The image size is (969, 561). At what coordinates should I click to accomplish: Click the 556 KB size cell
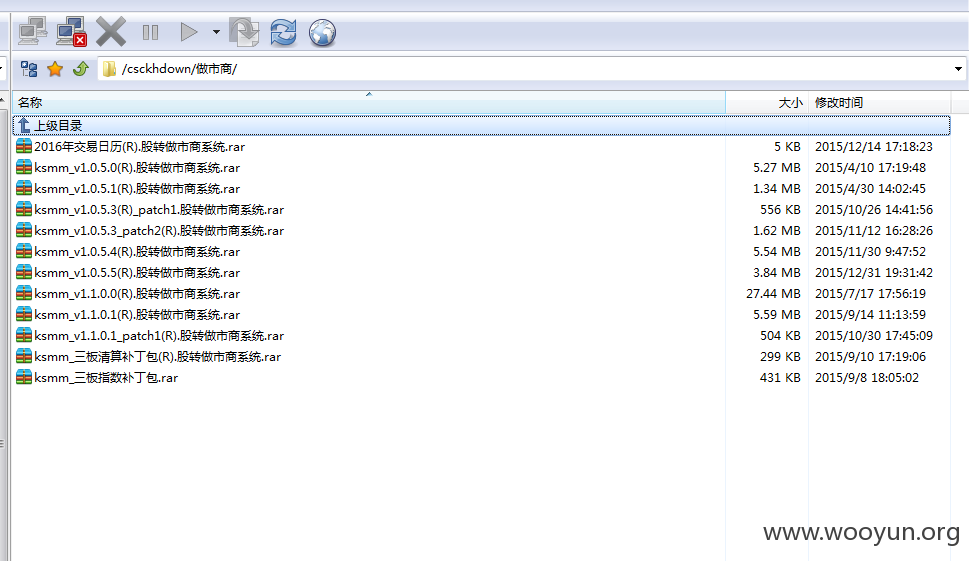click(781, 210)
